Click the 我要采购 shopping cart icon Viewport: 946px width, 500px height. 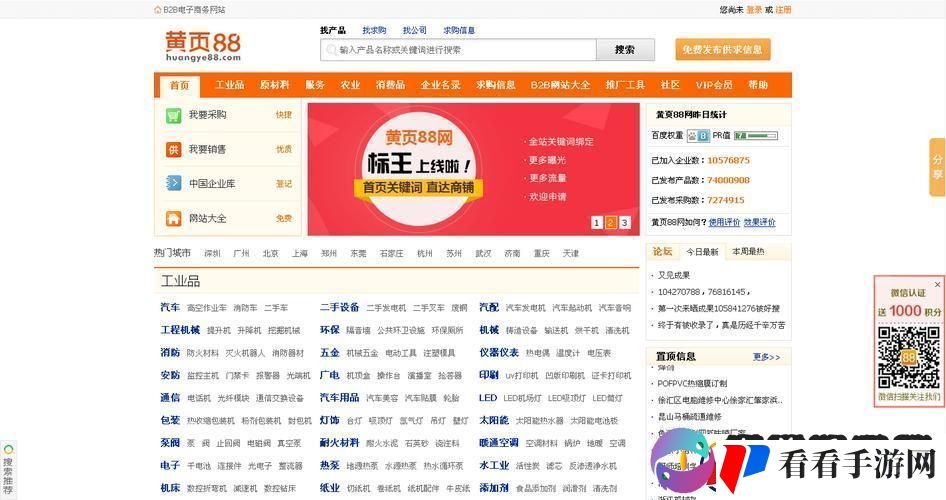[174, 115]
